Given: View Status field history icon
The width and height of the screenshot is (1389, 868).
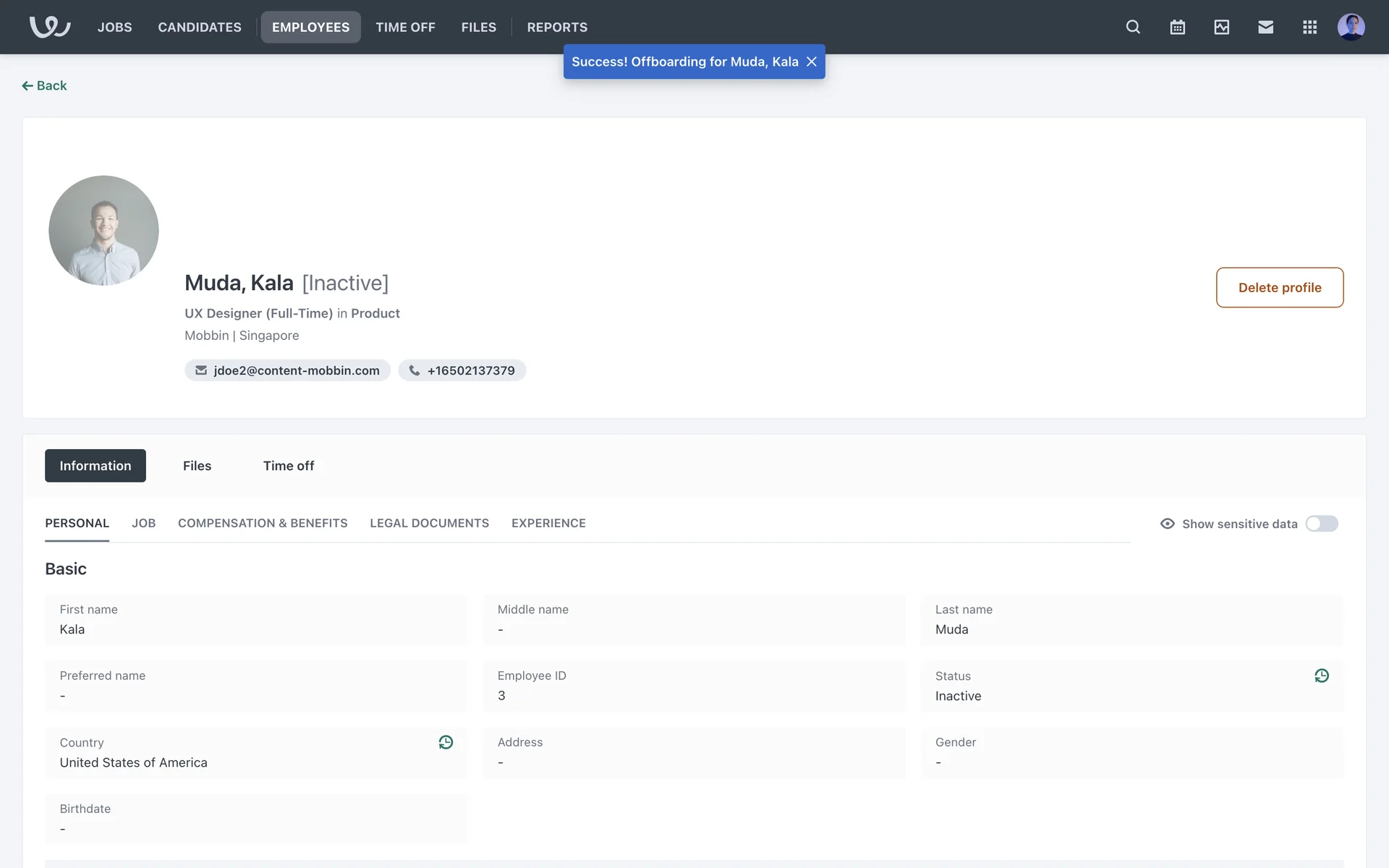Looking at the screenshot, I should coord(1321,676).
